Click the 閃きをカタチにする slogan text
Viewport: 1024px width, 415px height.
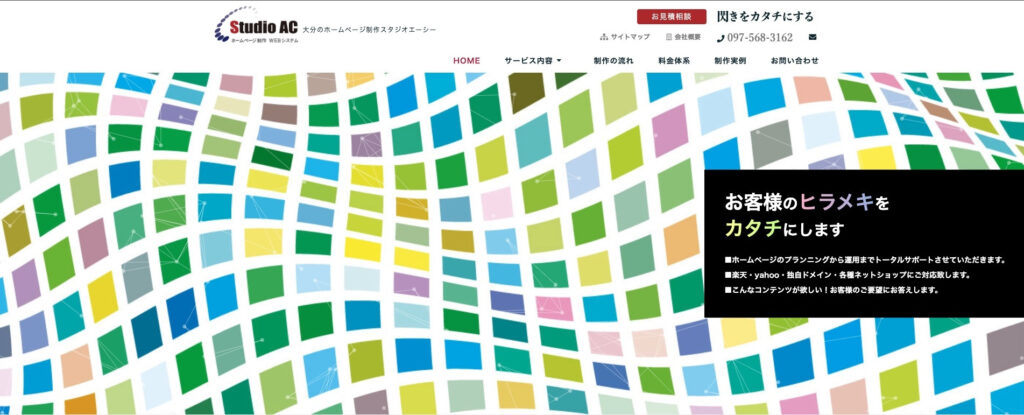(765, 16)
